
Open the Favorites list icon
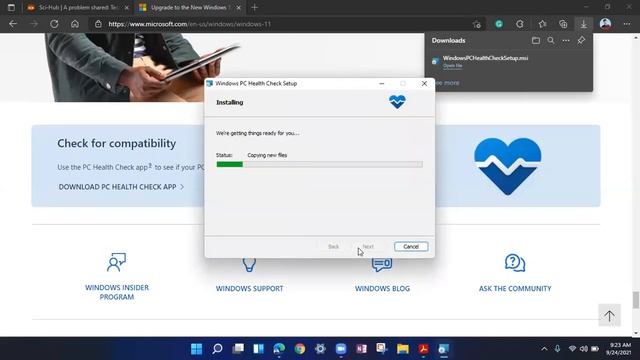pyautogui.click(x=542, y=24)
